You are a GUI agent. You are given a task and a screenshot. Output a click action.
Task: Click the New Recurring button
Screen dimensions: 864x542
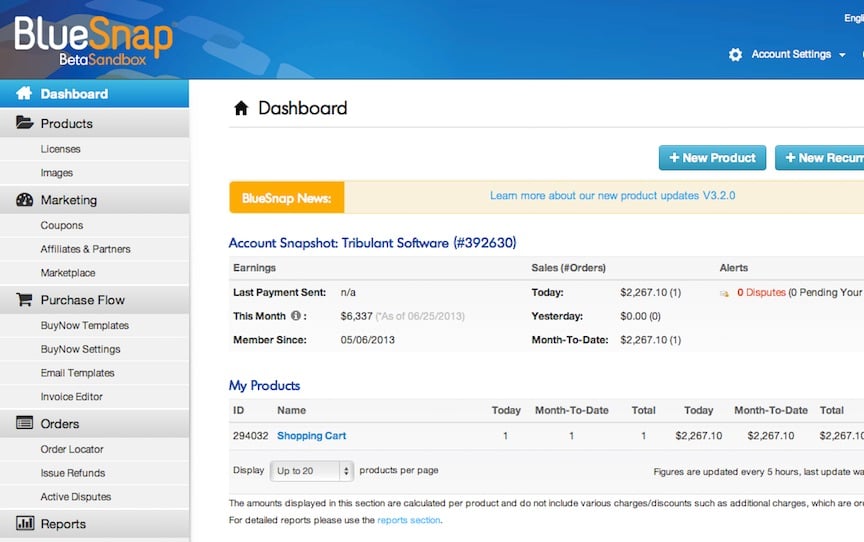(x=819, y=158)
